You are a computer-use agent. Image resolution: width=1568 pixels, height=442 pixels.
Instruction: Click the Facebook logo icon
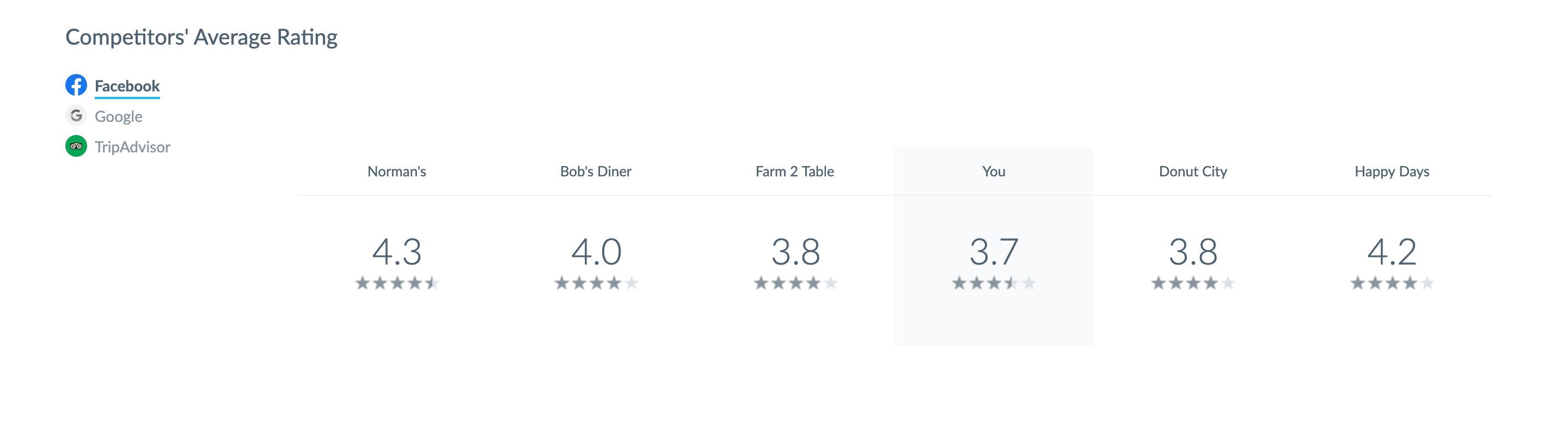point(76,85)
